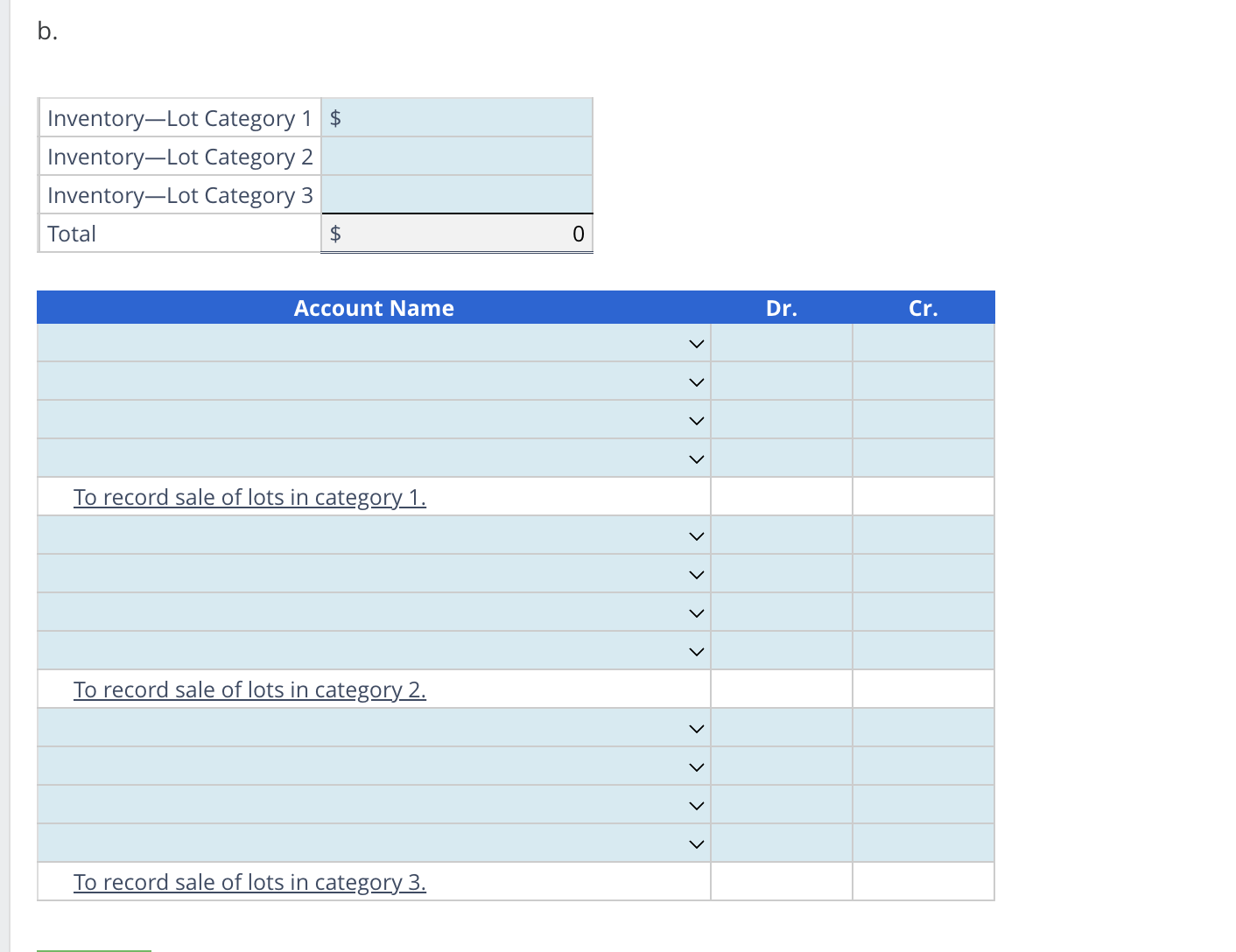
Task: Open the second account dropdown for category 2
Action: coord(374,574)
